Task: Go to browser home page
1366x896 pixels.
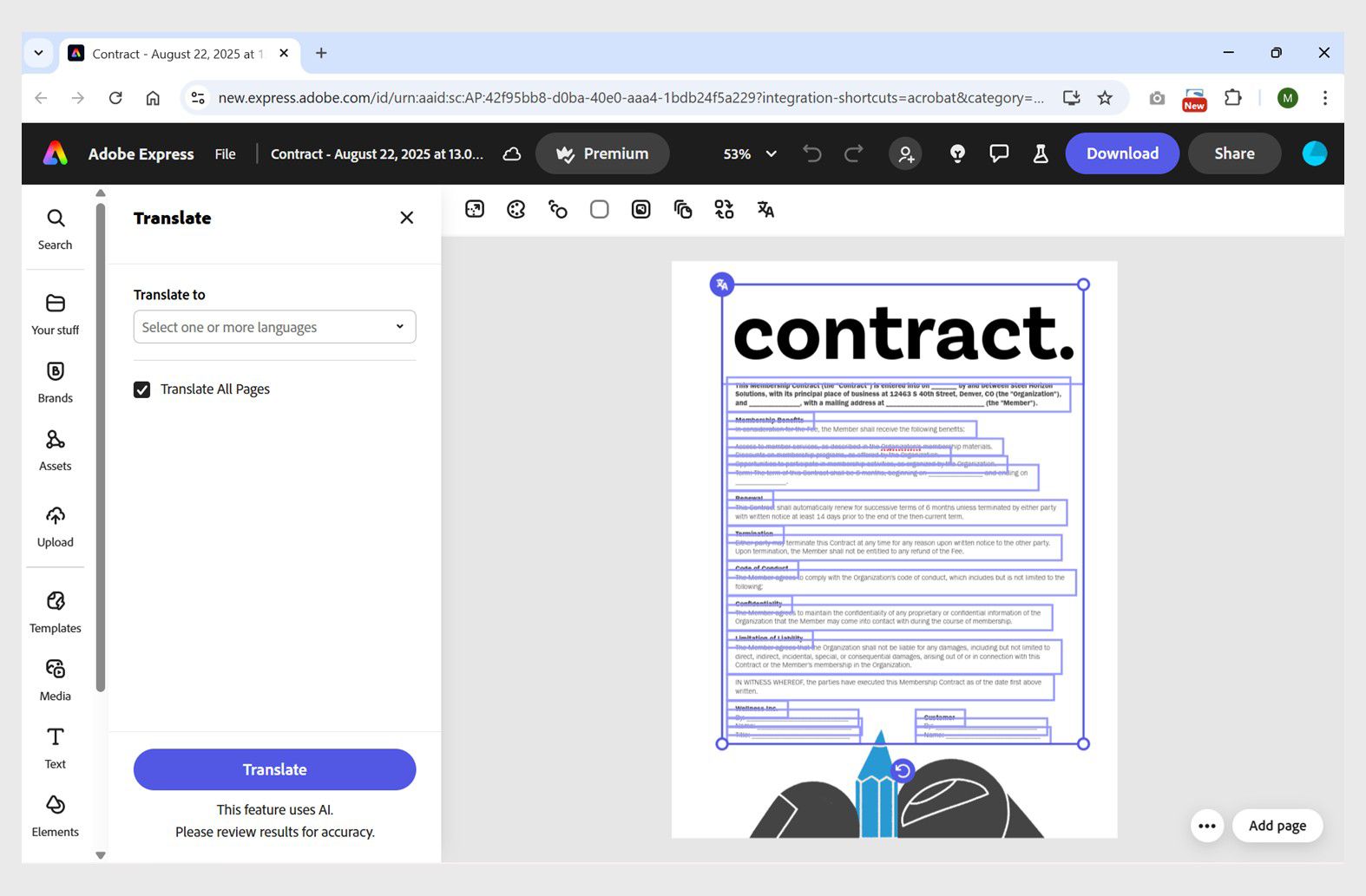Action: [153, 98]
